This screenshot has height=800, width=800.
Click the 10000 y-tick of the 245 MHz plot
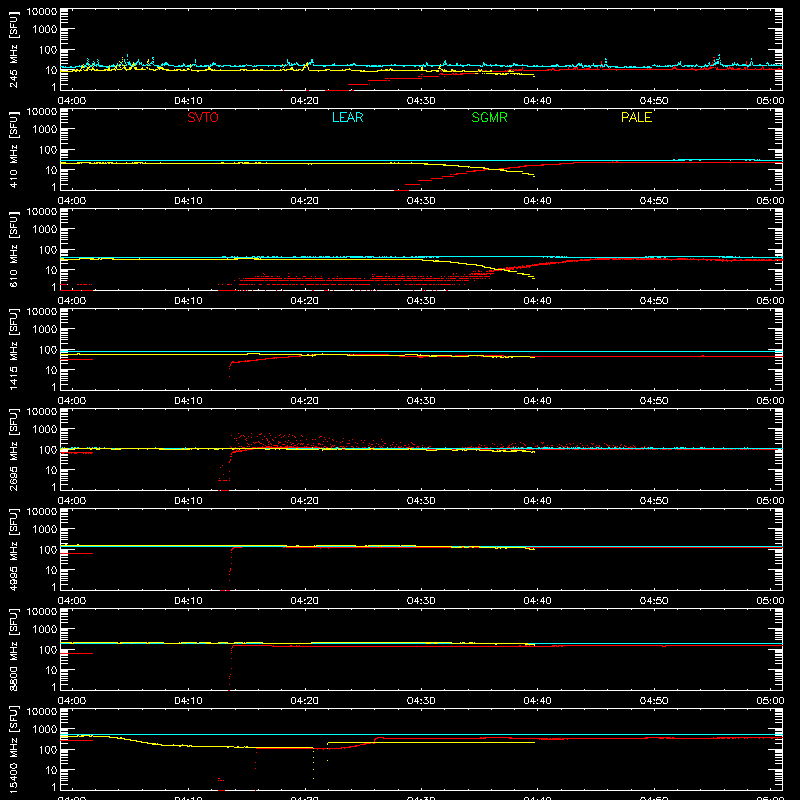pyautogui.click(x=42, y=12)
